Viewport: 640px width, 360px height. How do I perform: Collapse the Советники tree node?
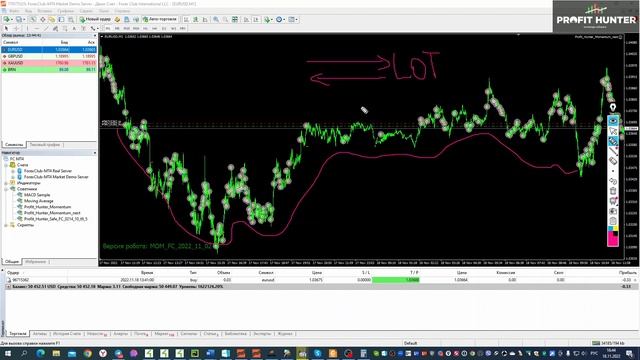(6, 189)
